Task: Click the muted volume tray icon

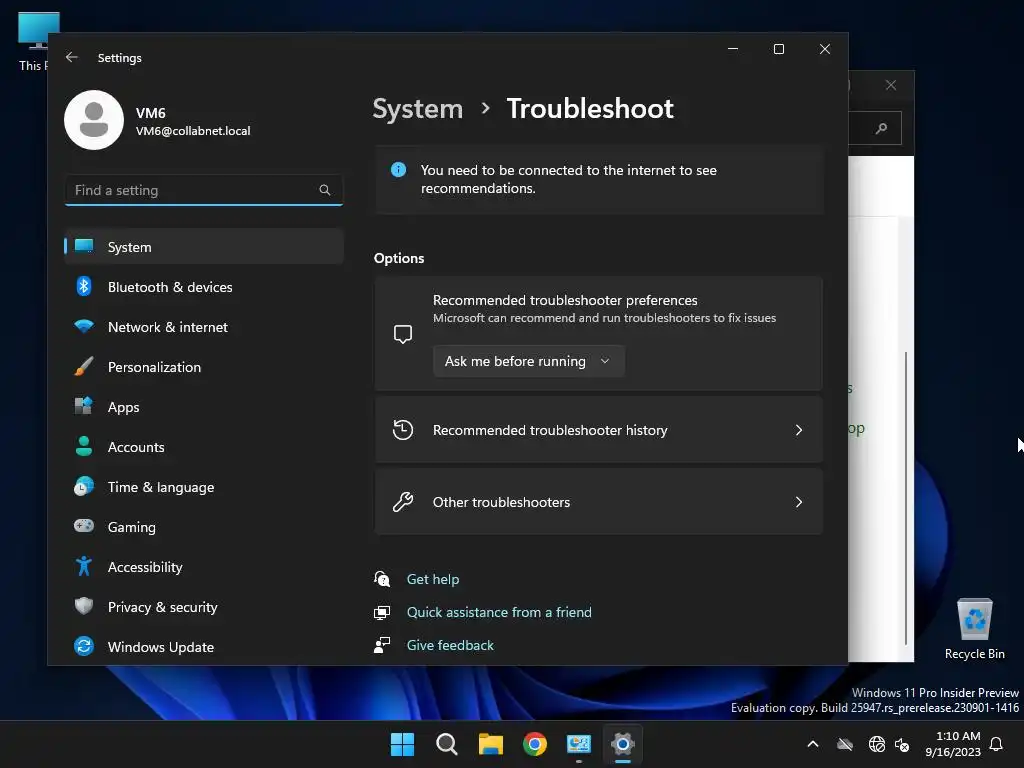Action: click(902, 744)
